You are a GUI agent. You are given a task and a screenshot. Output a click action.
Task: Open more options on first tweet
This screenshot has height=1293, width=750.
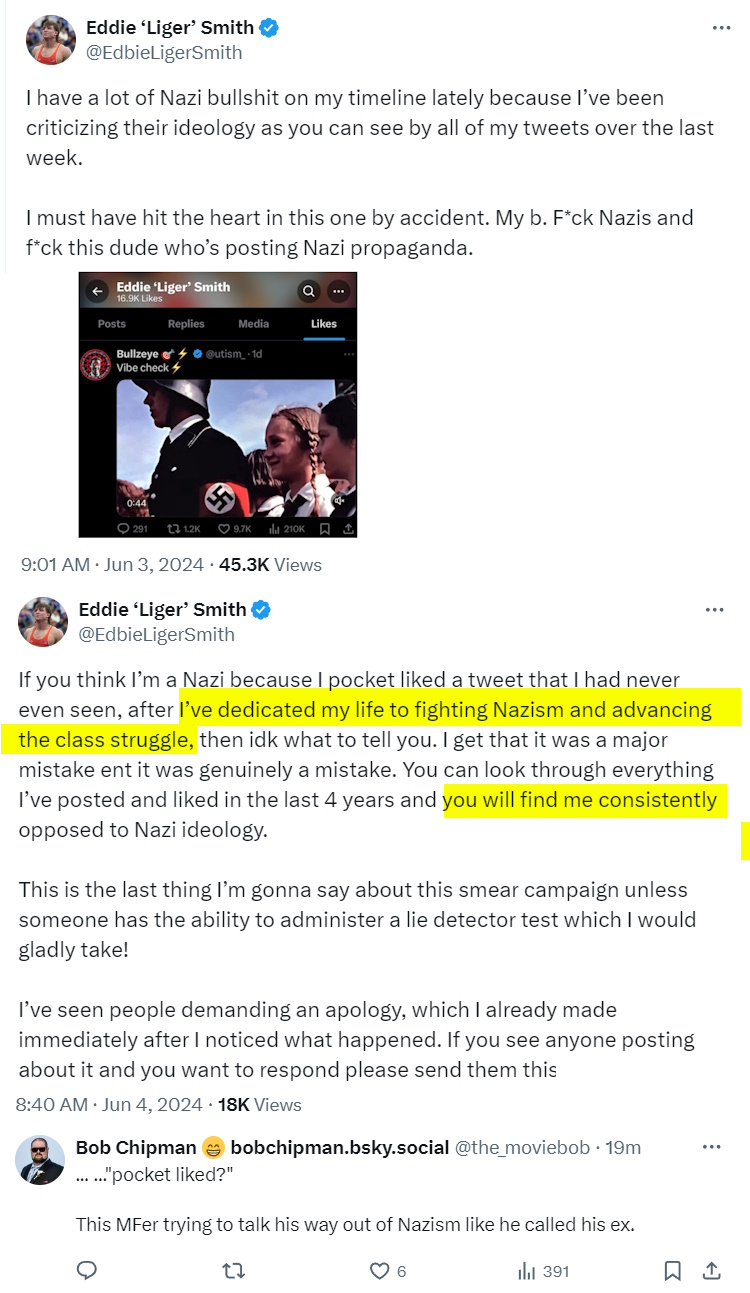[x=721, y=28]
